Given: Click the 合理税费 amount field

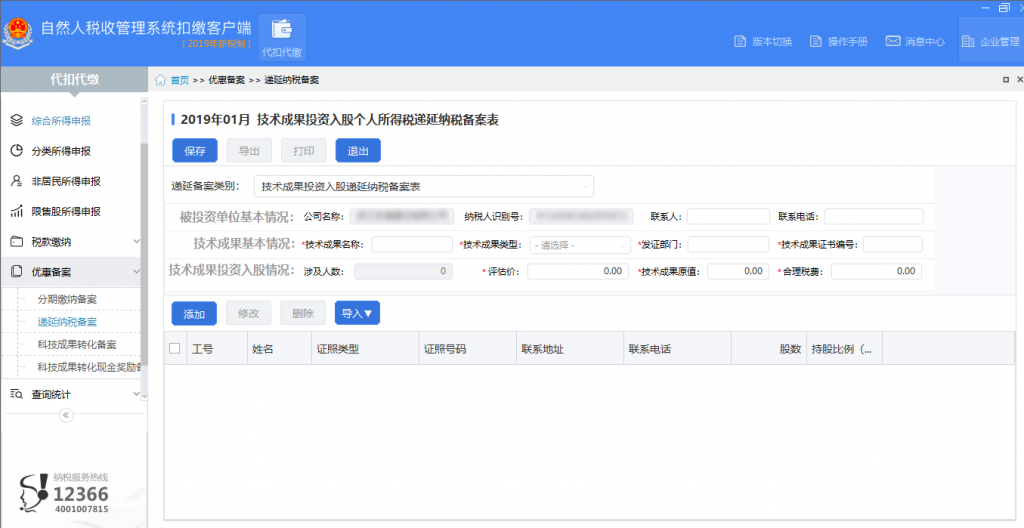Looking at the screenshot, I should click(x=876, y=271).
